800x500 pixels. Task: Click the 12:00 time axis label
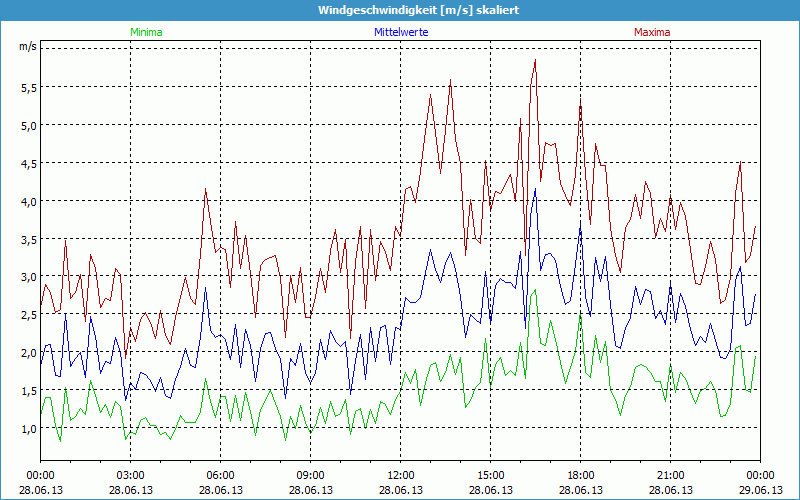point(401,476)
